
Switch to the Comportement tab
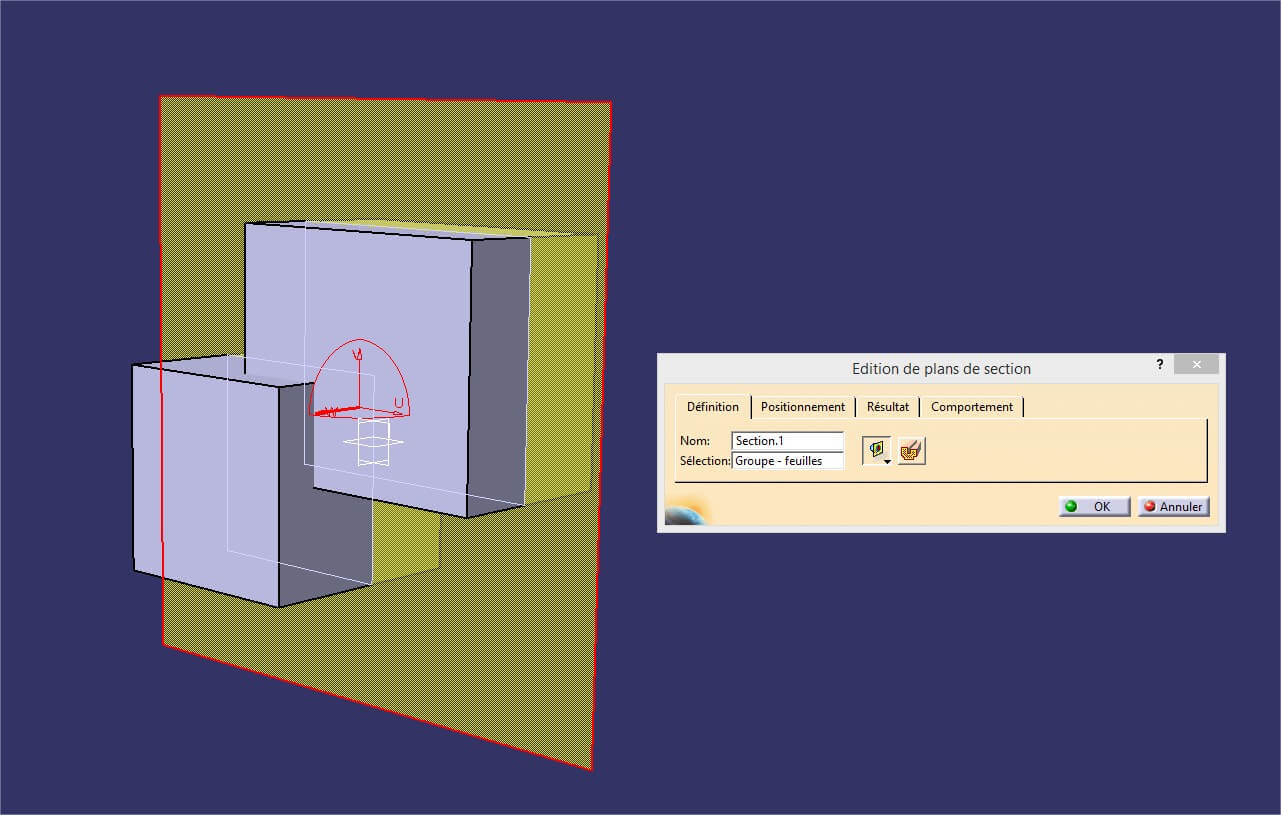point(971,407)
